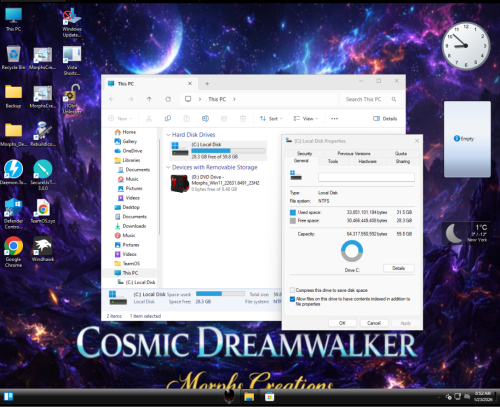The width and height of the screenshot is (500, 407).
Task: Select the Windhawk desktop shortcut
Action: [43, 249]
